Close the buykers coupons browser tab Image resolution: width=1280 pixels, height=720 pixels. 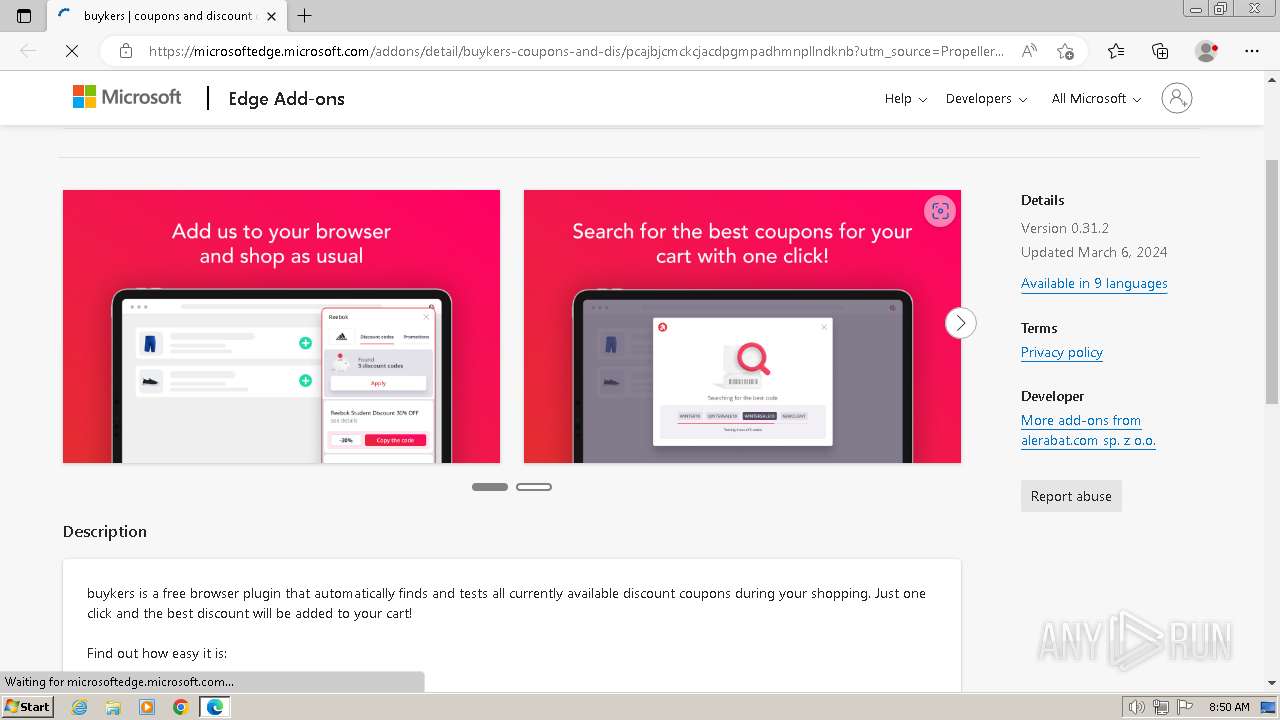point(271,16)
